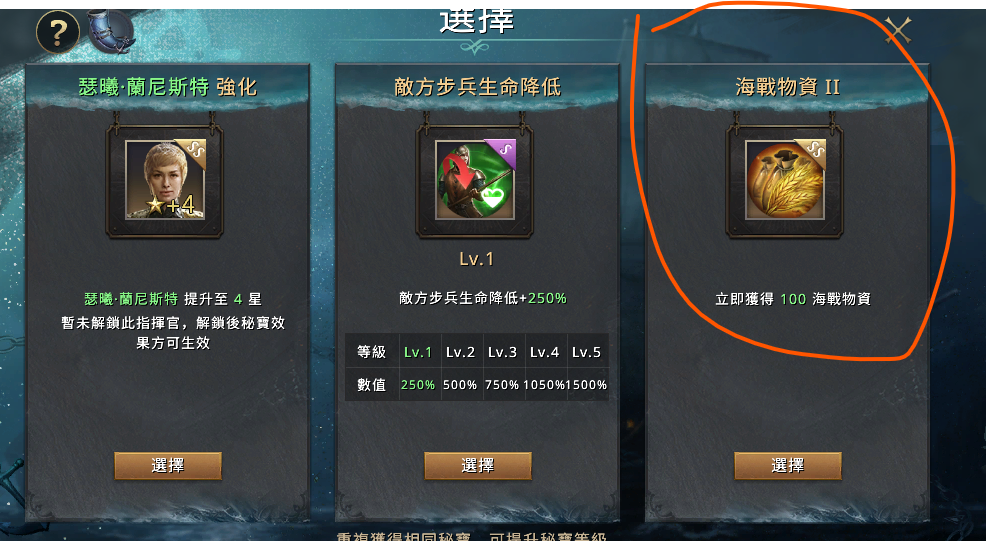This screenshot has width=986, height=541.
Task: Select the 瑟曦·蘭尼斯特 強化 reward
Action: click(168, 466)
